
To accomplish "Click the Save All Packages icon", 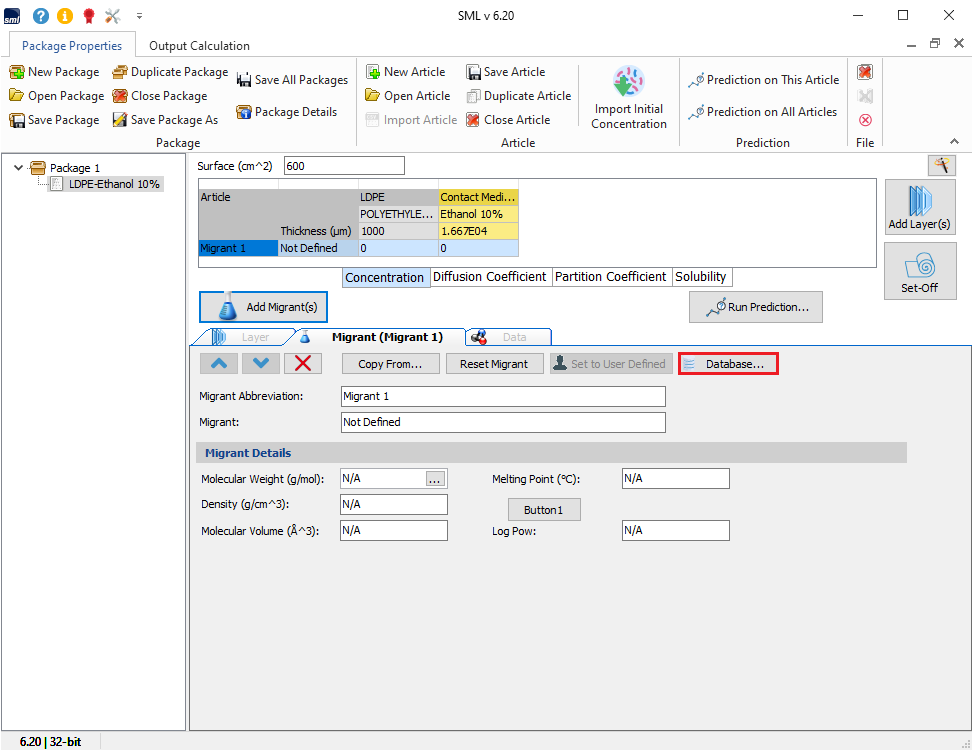I will coord(292,79).
